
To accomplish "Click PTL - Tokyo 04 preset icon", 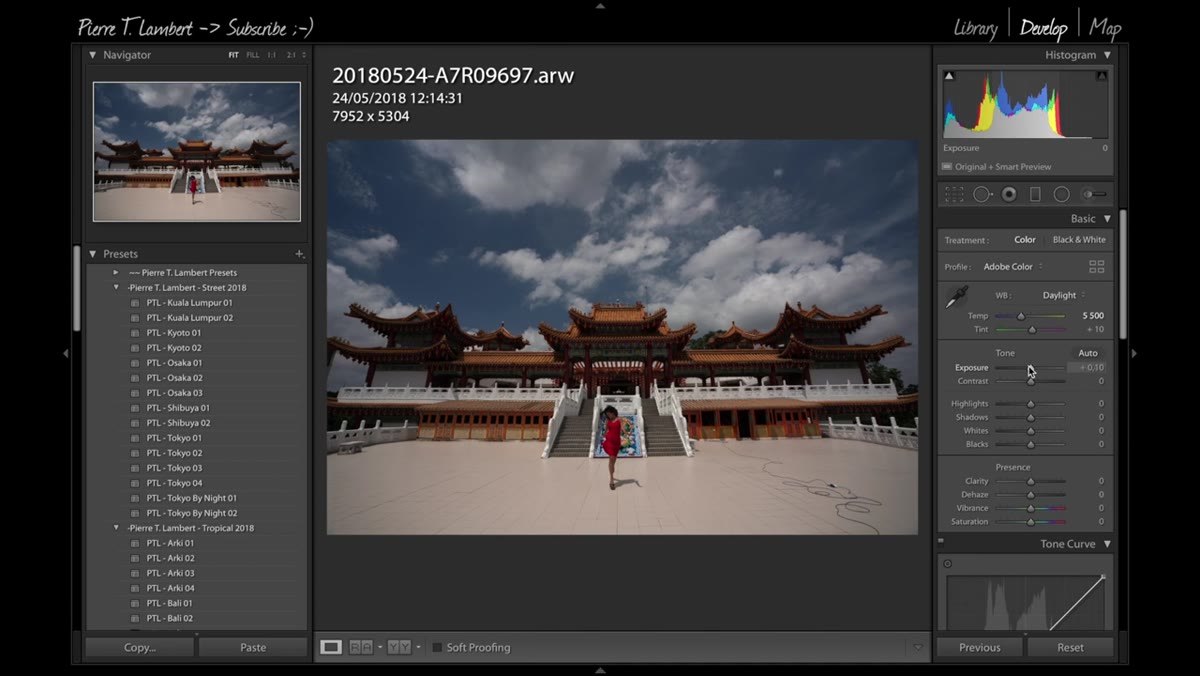I will pyautogui.click(x=135, y=483).
